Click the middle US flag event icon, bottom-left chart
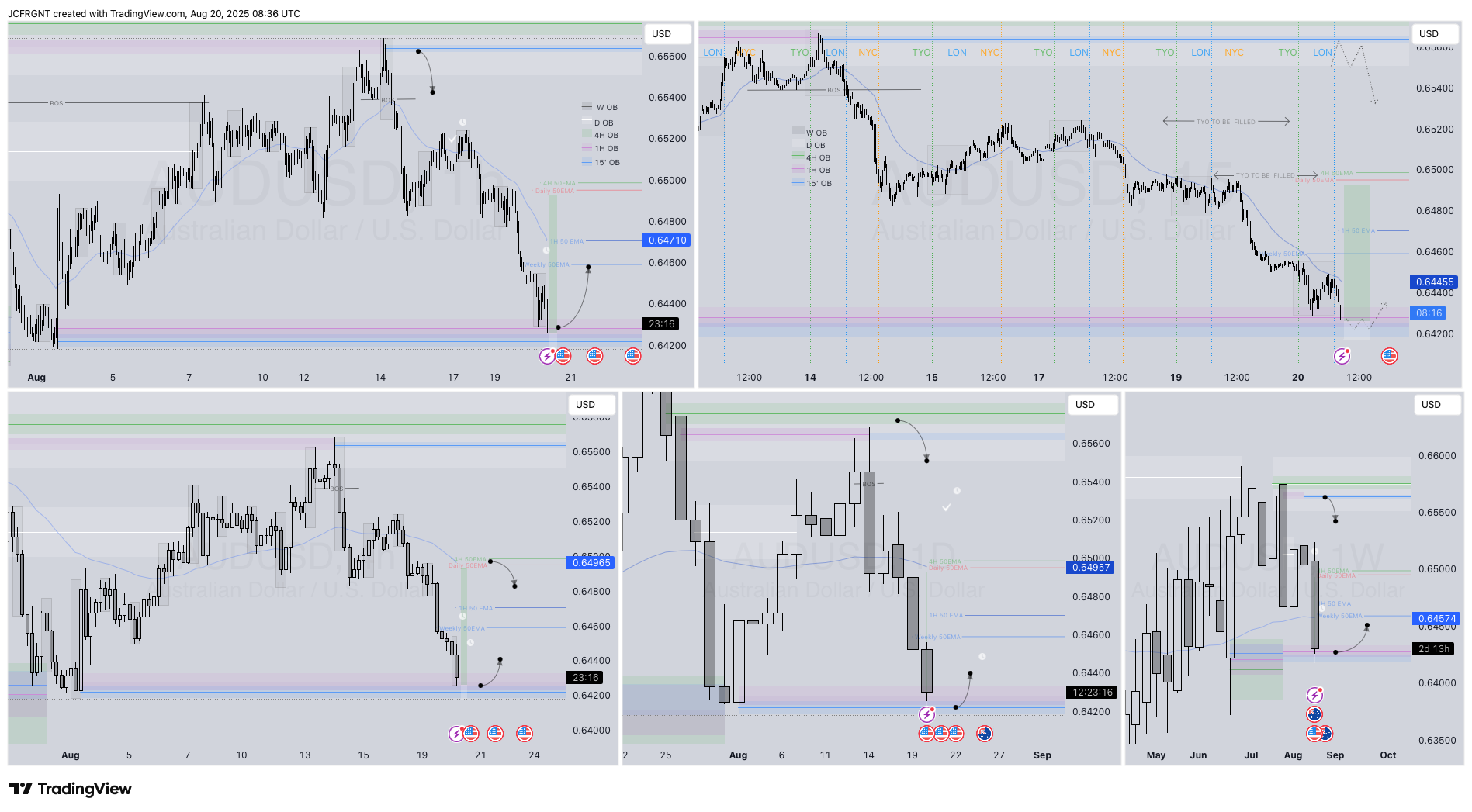 496,734
